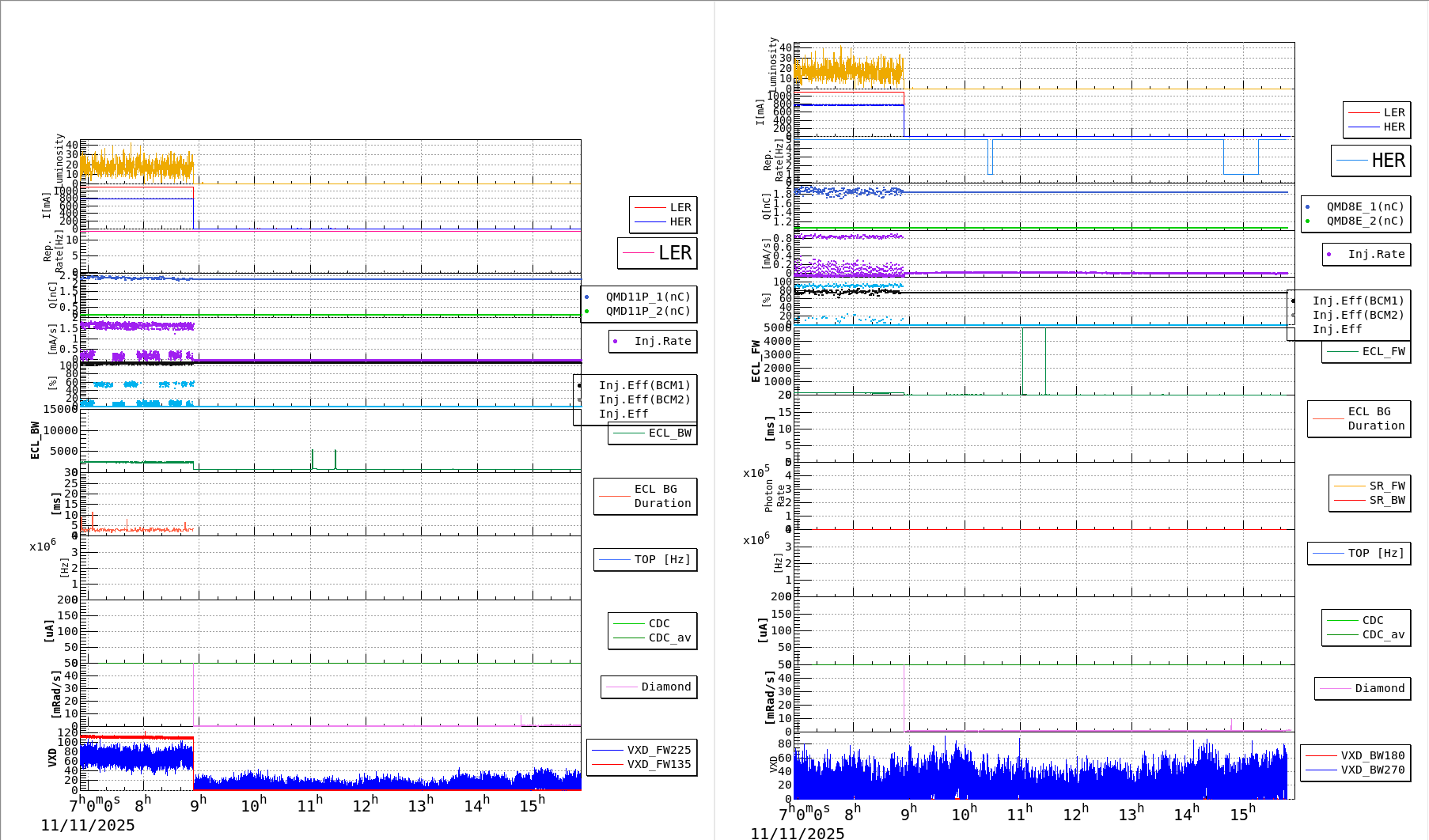Click the 11/11/2025 date under left plot
This screenshot has width=1429, height=840.
pyautogui.click(x=88, y=825)
